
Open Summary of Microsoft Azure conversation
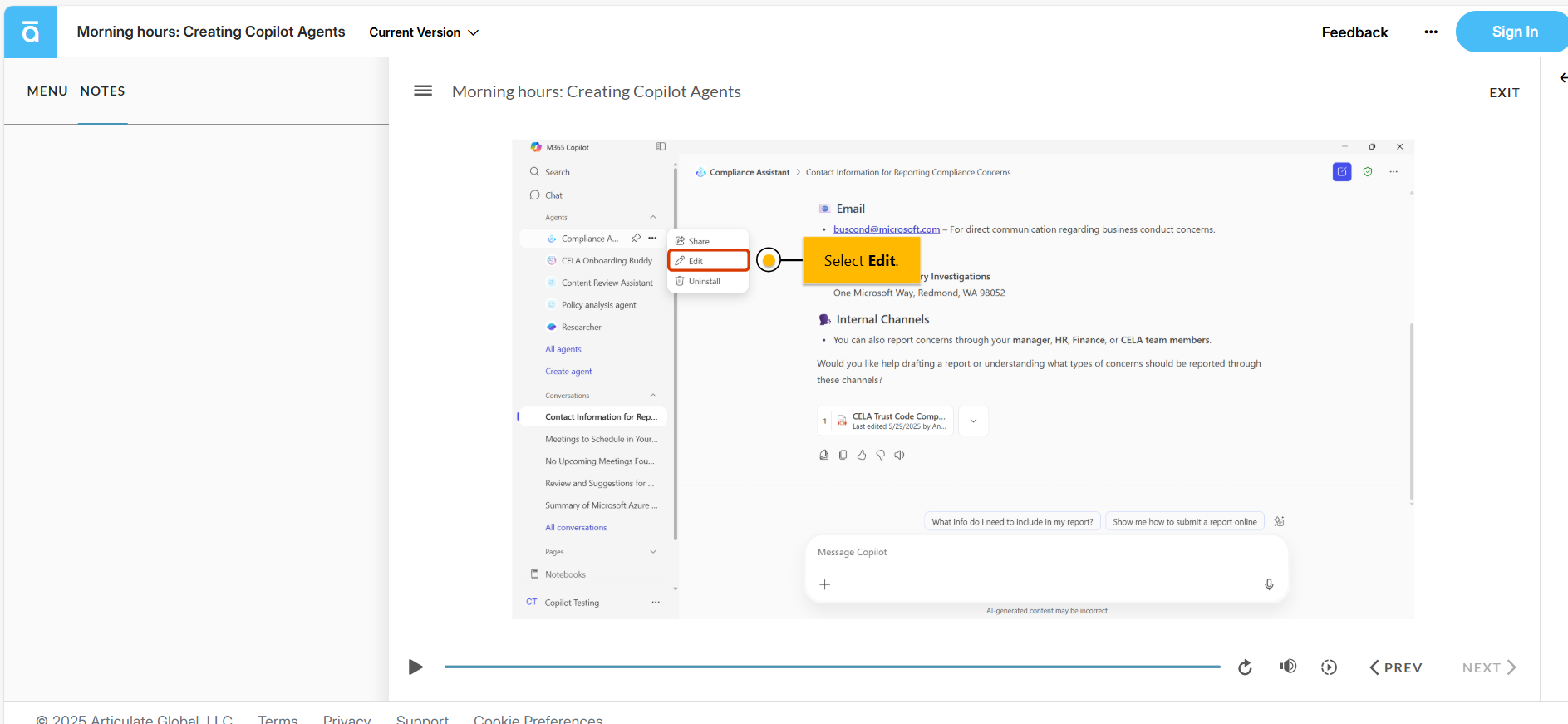tap(601, 505)
